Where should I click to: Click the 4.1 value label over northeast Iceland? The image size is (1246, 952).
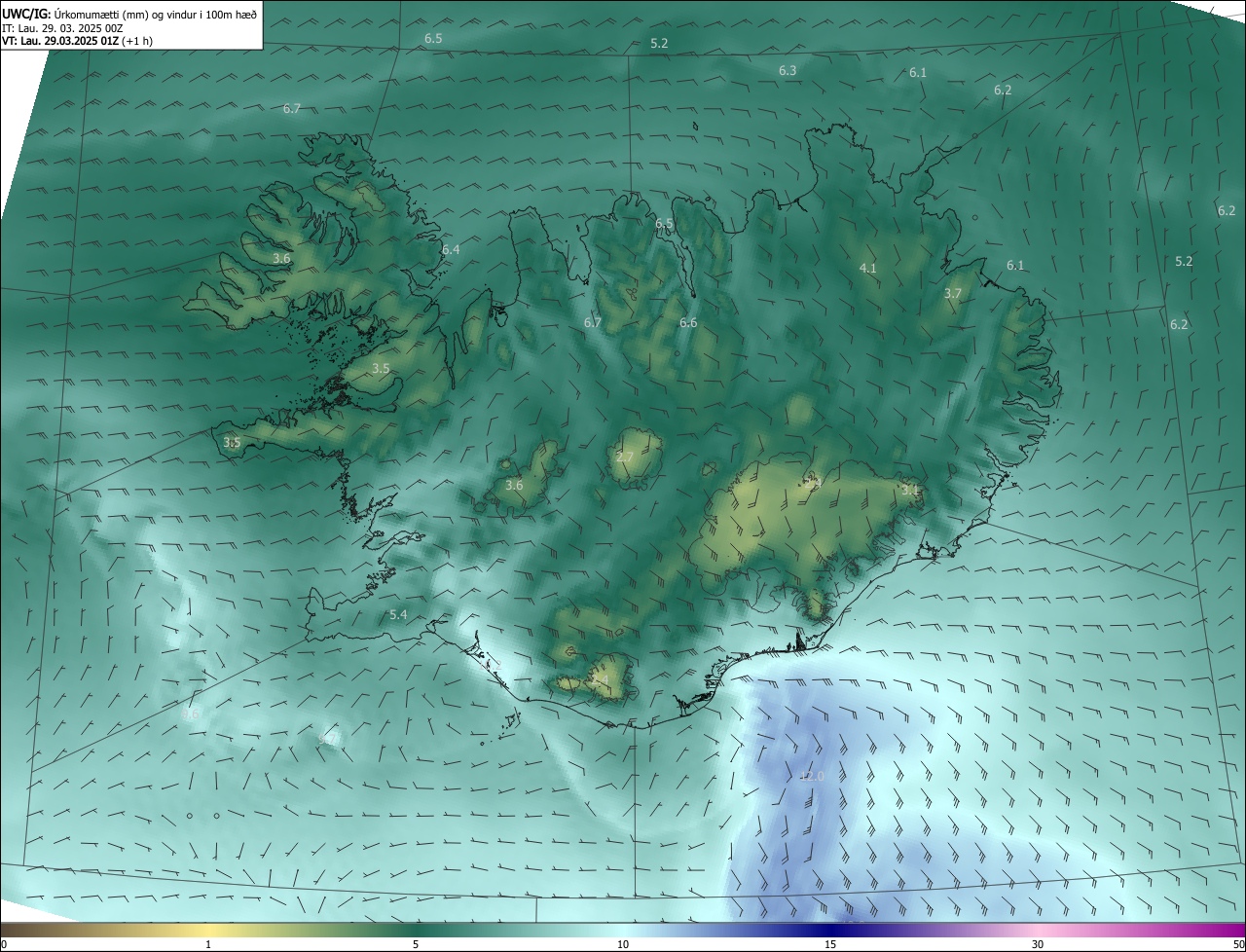[x=867, y=268]
